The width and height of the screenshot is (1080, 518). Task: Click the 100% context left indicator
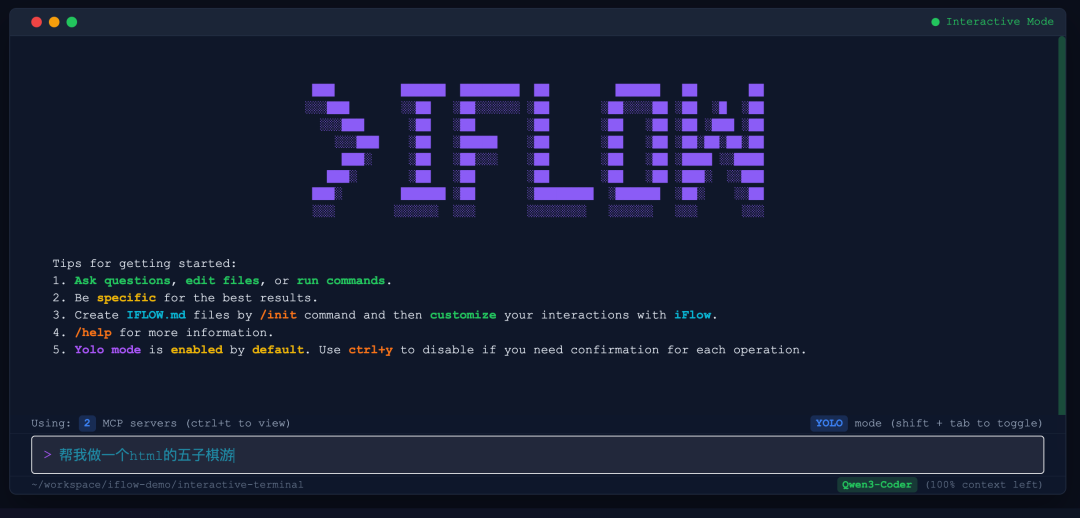[x=983, y=485]
